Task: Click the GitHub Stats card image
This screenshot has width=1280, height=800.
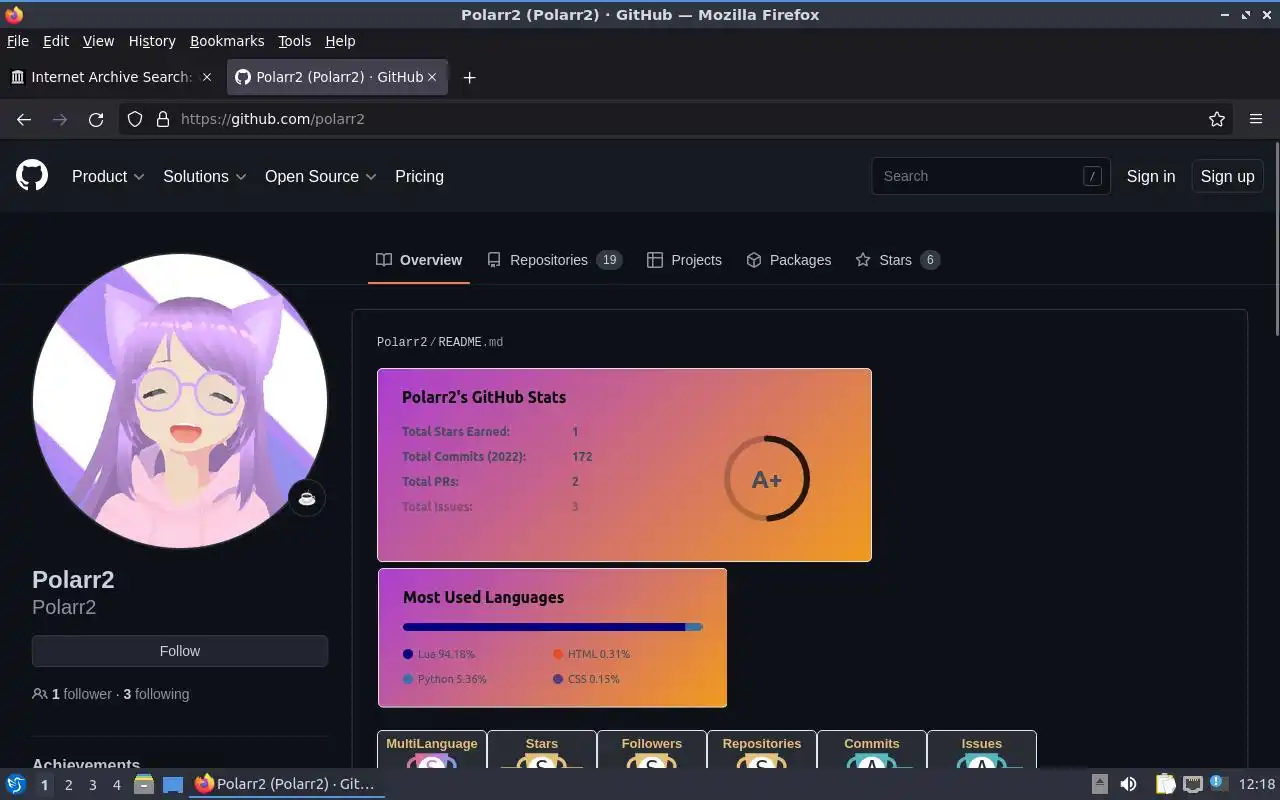Action: click(x=624, y=465)
